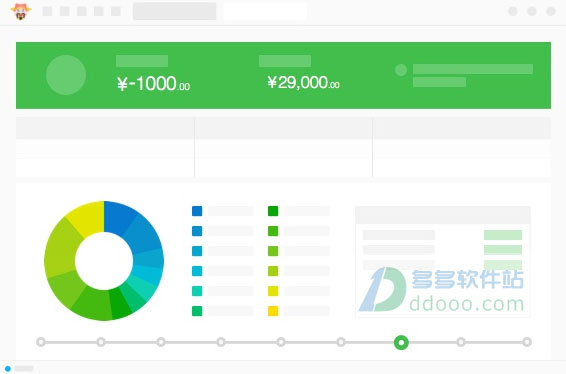This screenshot has width=566, height=374.
Task: Click the small circle icon beside banner notice
Action: (x=401, y=70)
